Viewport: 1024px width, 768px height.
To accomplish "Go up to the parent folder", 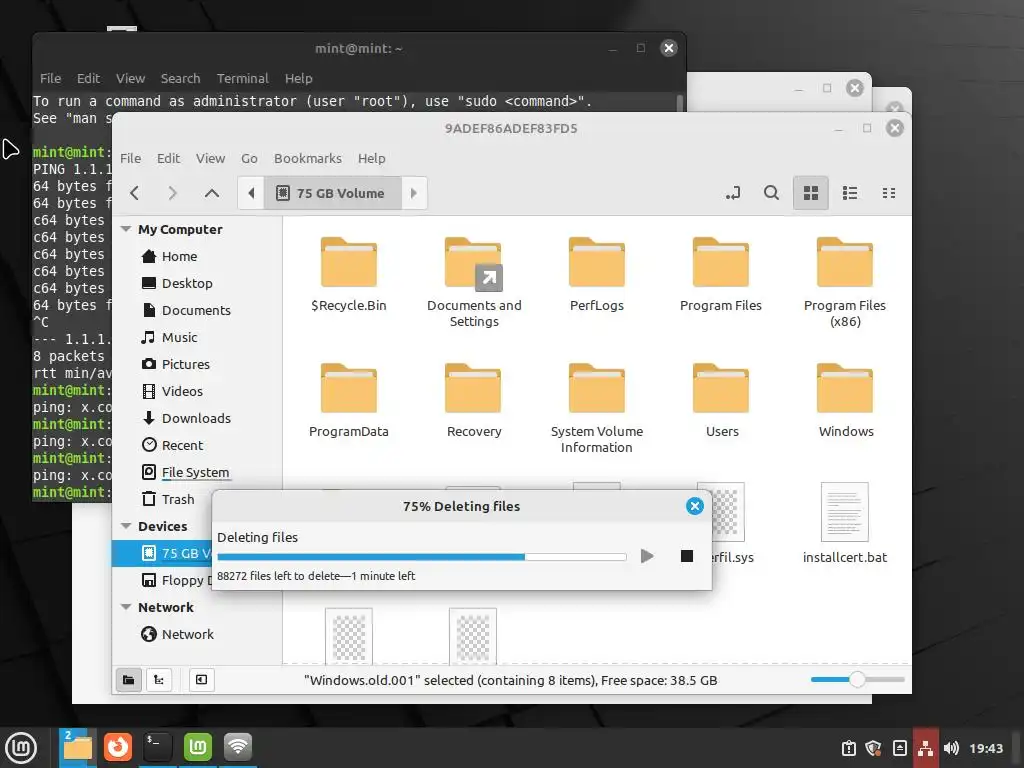I will pyautogui.click(x=212, y=193).
